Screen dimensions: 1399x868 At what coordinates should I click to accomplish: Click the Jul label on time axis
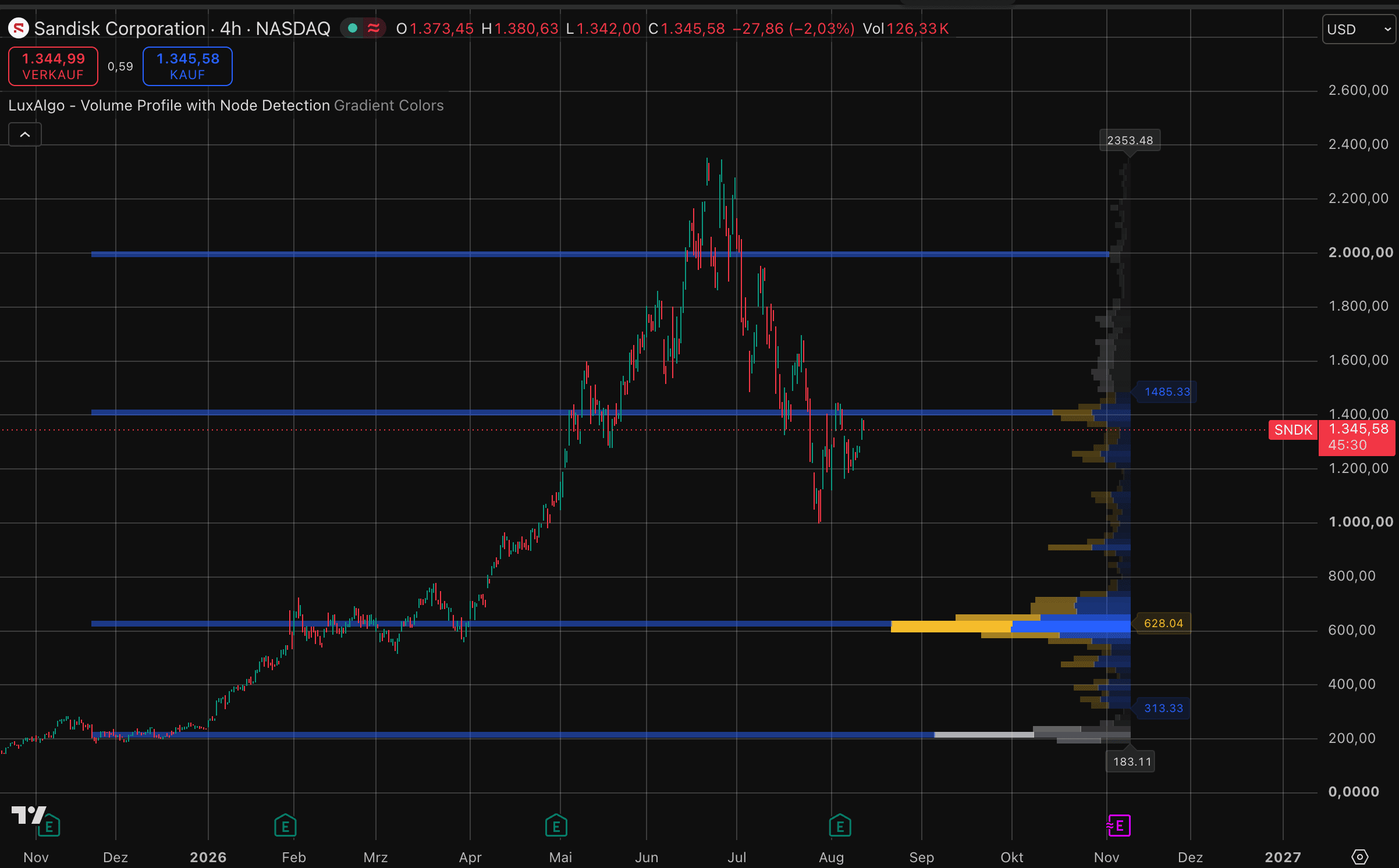pyautogui.click(x=737, y=857)
